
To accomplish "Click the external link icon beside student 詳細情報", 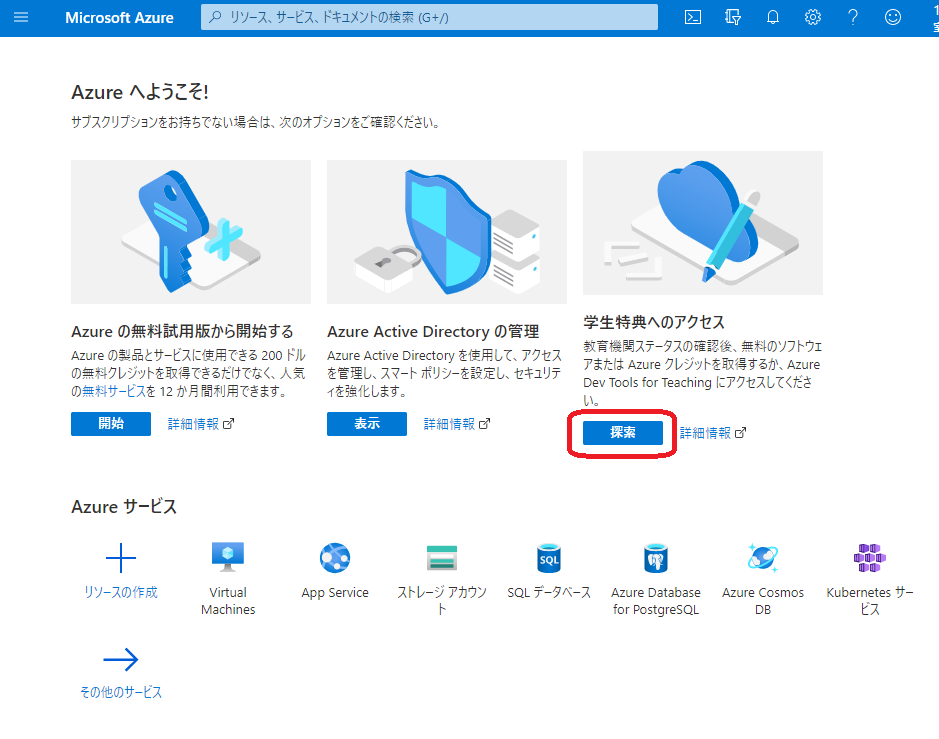I will (x=740, y=433).
